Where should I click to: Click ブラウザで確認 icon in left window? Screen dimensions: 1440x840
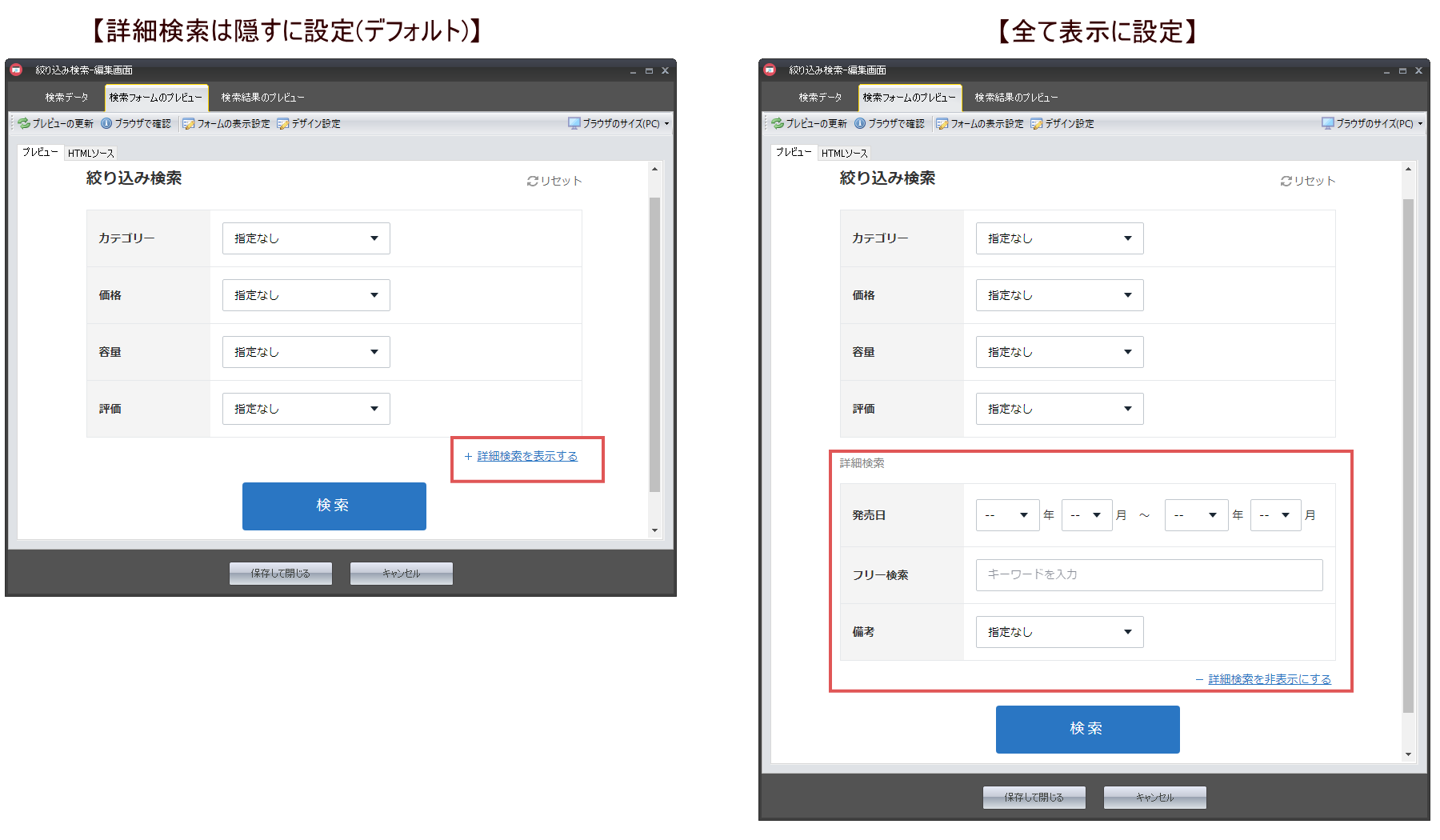(x=106, y=123)
